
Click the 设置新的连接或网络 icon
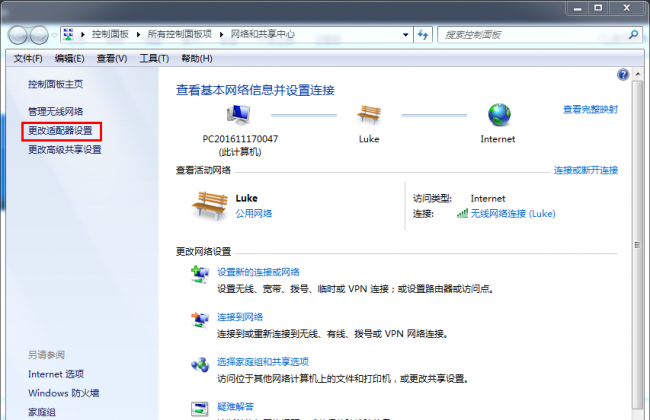(200, 275)
